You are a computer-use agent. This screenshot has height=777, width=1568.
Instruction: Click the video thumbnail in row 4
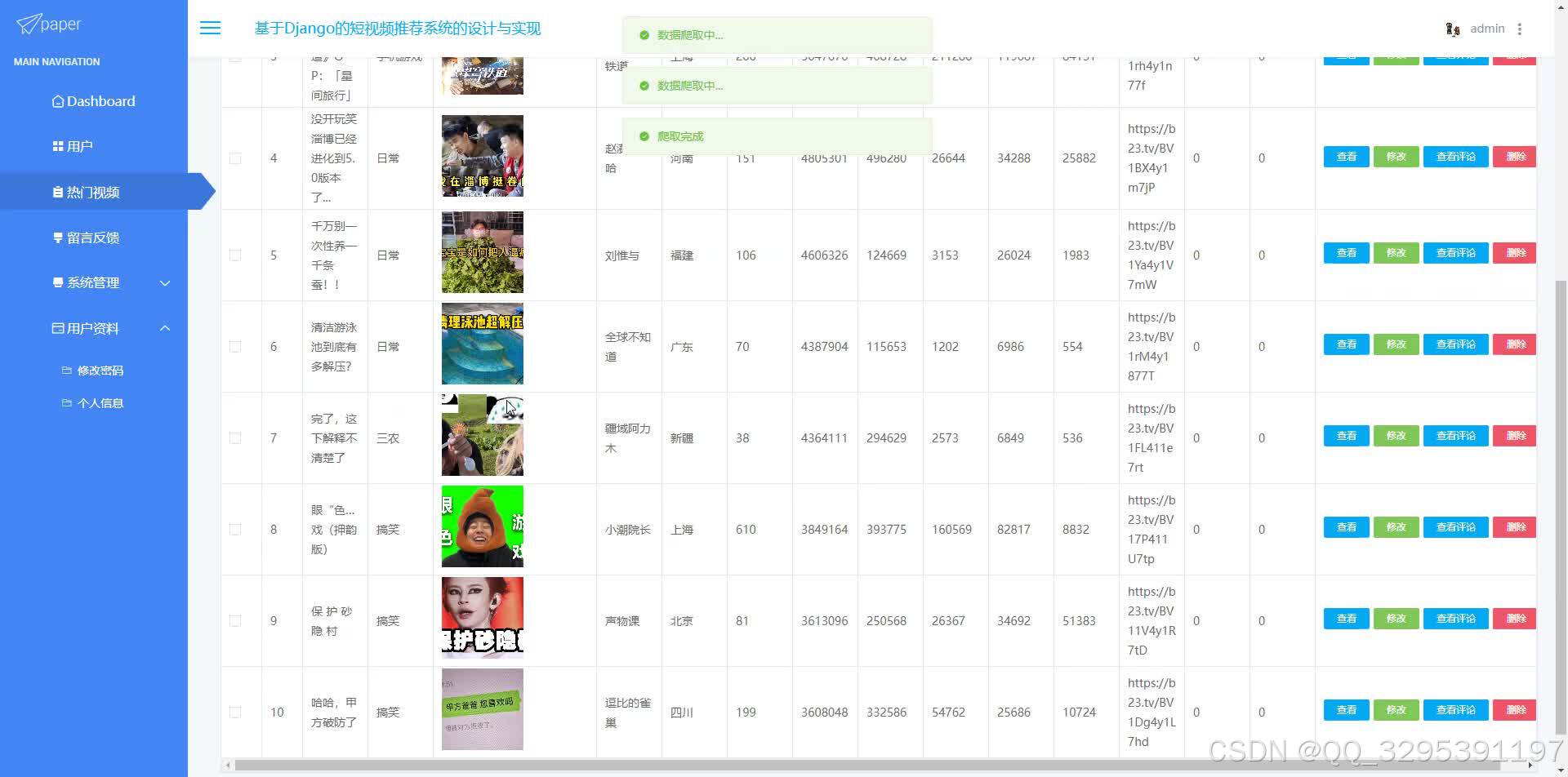[483, 156]
